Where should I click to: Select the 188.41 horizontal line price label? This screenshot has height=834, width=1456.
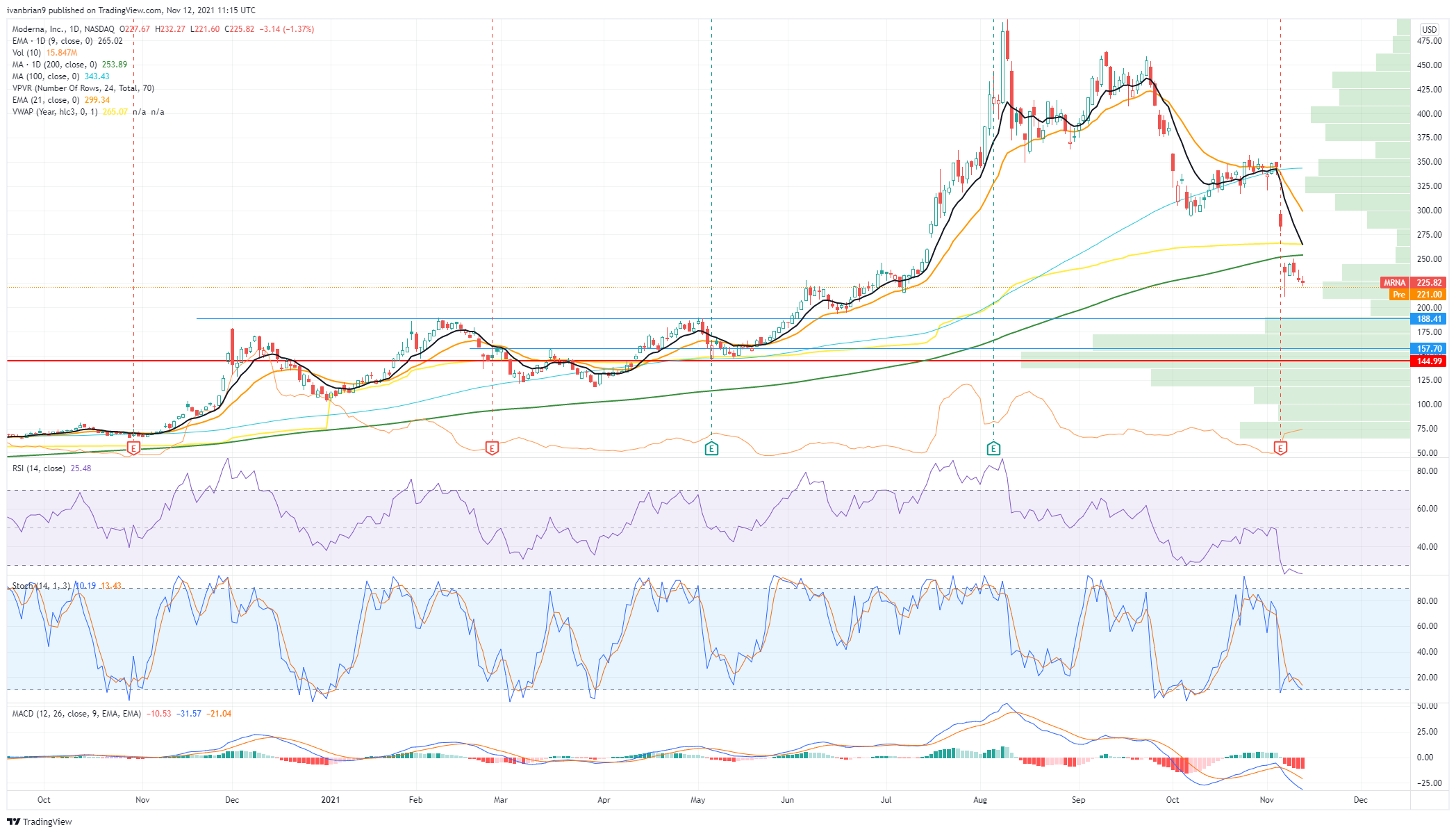(1429, 319)
